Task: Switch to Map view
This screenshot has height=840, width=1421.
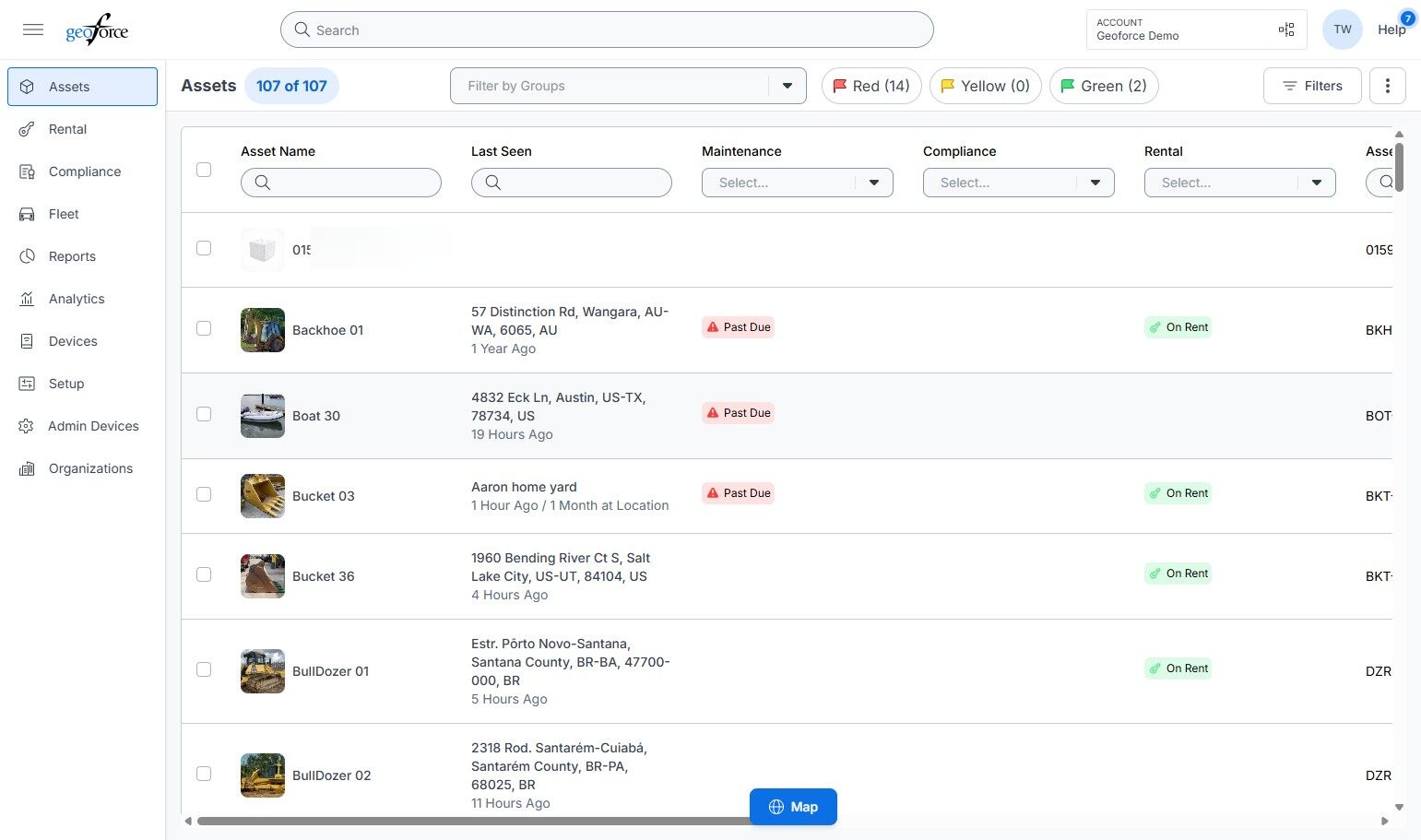Action: coord(793,807)
